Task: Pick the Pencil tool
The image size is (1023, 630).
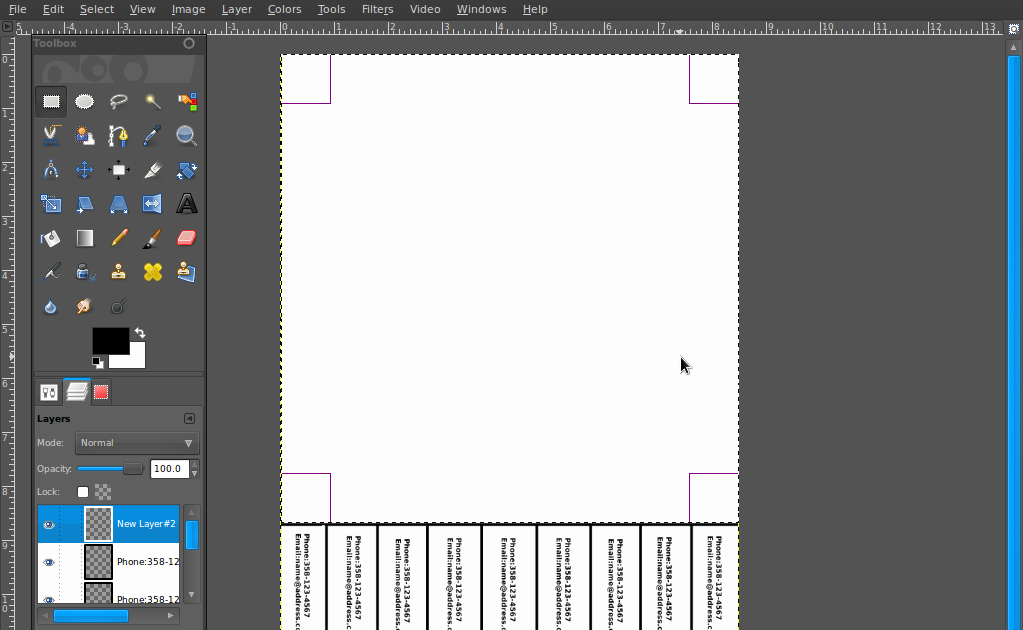Action: click(119, 238)
